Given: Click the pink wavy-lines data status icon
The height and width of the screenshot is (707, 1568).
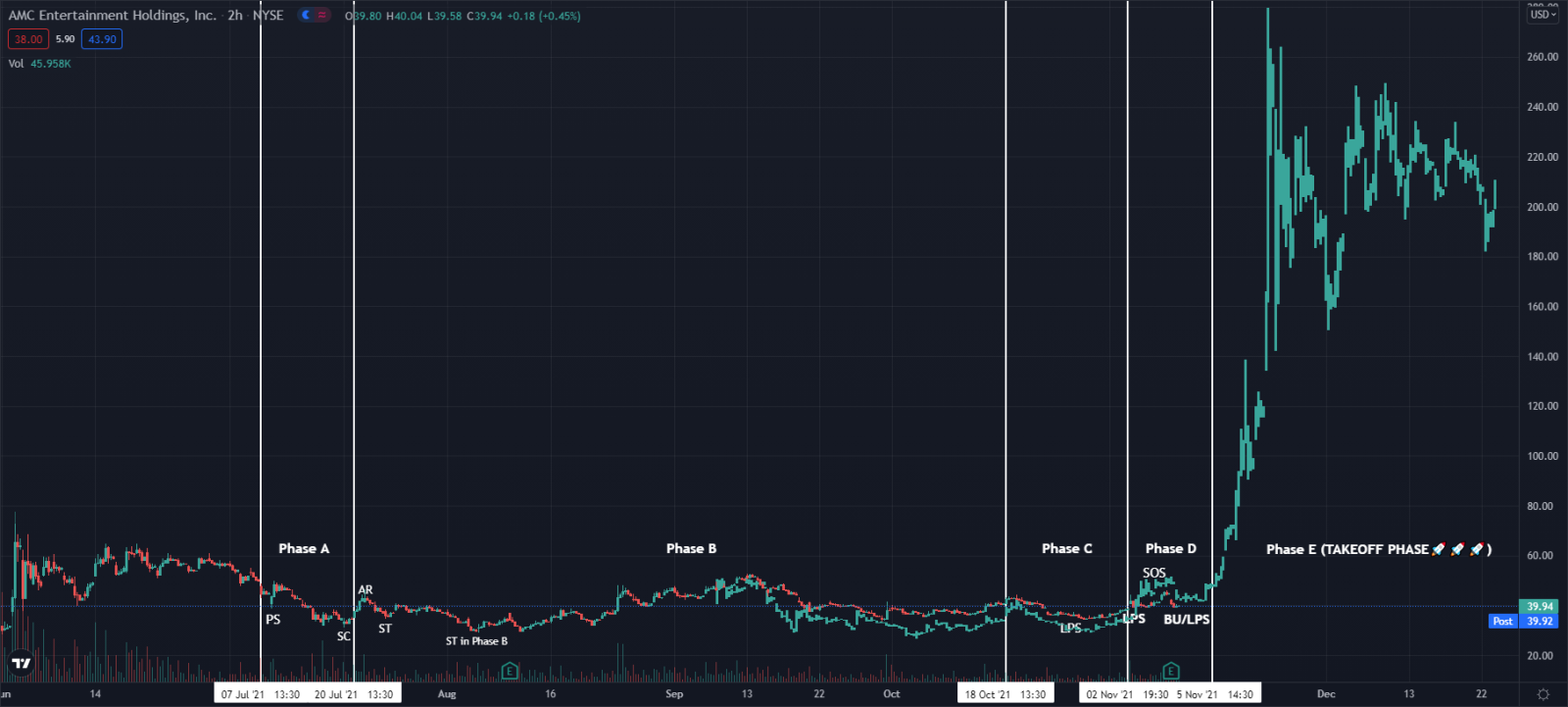Looking at the screenshot, I should tap(321, 15).
